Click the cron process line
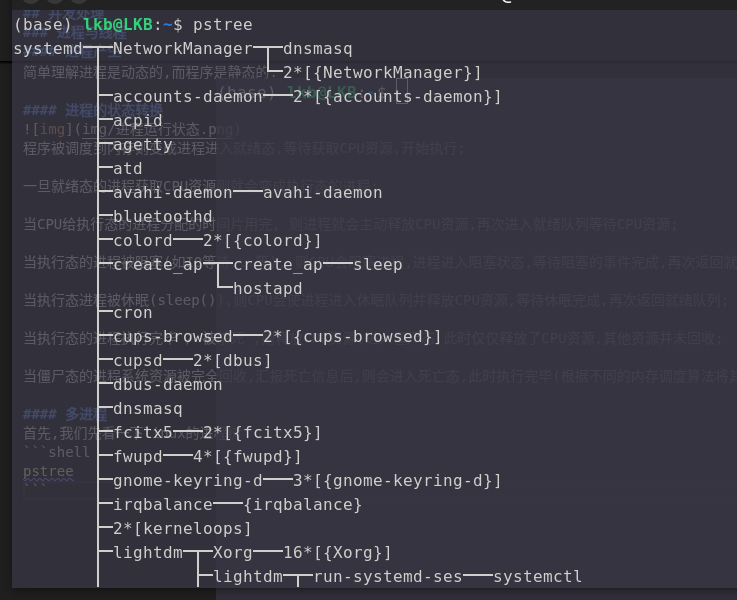This screenshot has height=600, width=737. pos(133,313)
